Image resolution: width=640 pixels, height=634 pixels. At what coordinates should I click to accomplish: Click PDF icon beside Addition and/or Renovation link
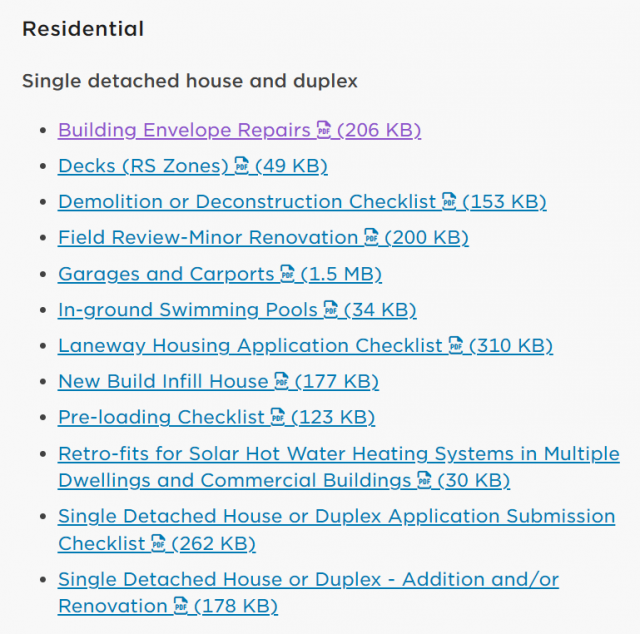181,606
